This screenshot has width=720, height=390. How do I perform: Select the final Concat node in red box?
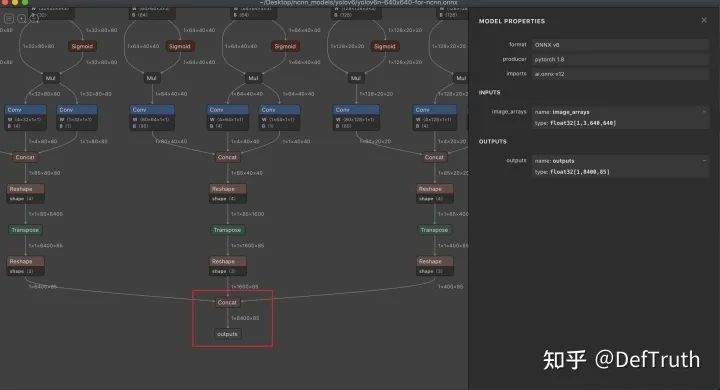coord(227,302)
